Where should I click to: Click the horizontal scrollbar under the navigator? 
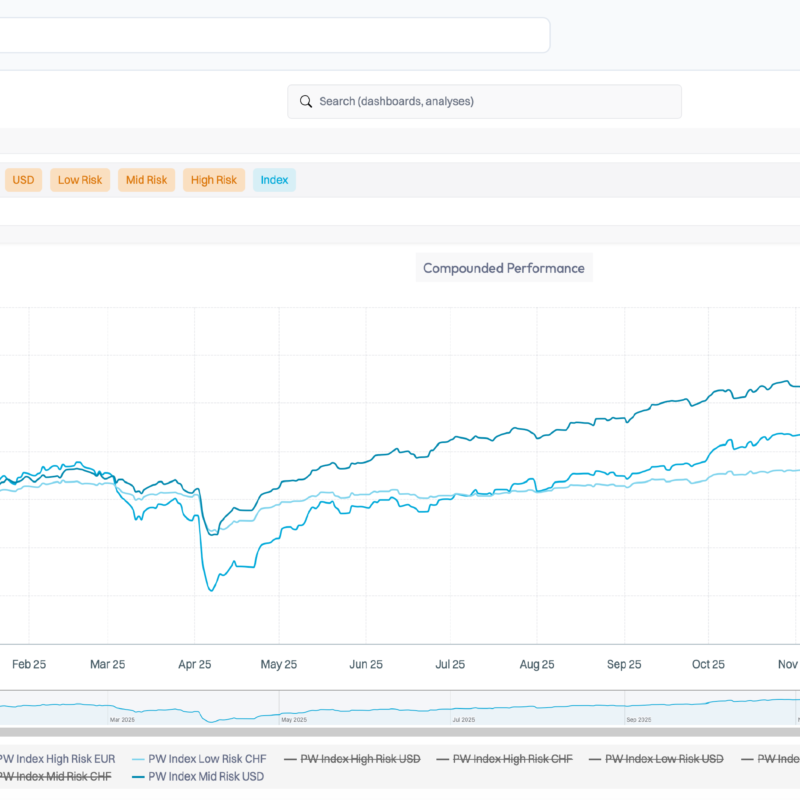click(400, 730)
